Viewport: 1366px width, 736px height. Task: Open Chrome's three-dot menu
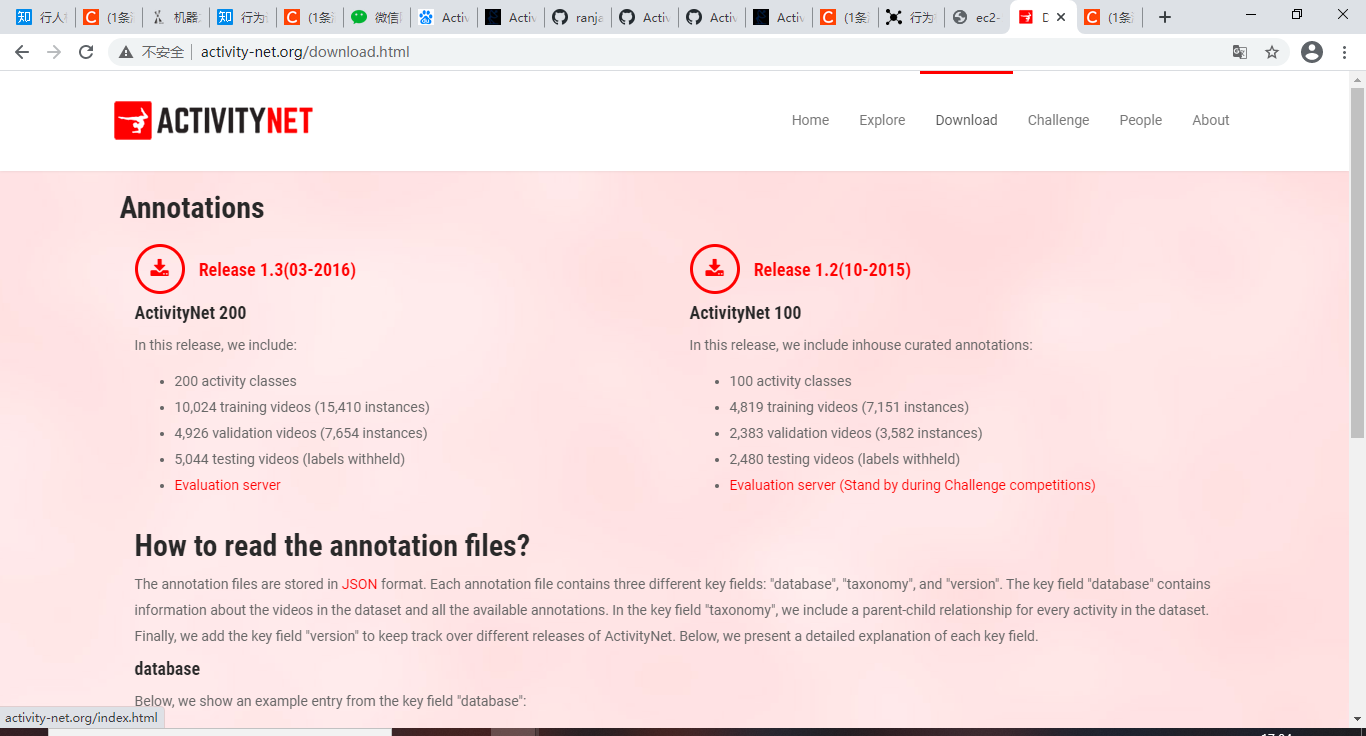[x=1344, y=51]
